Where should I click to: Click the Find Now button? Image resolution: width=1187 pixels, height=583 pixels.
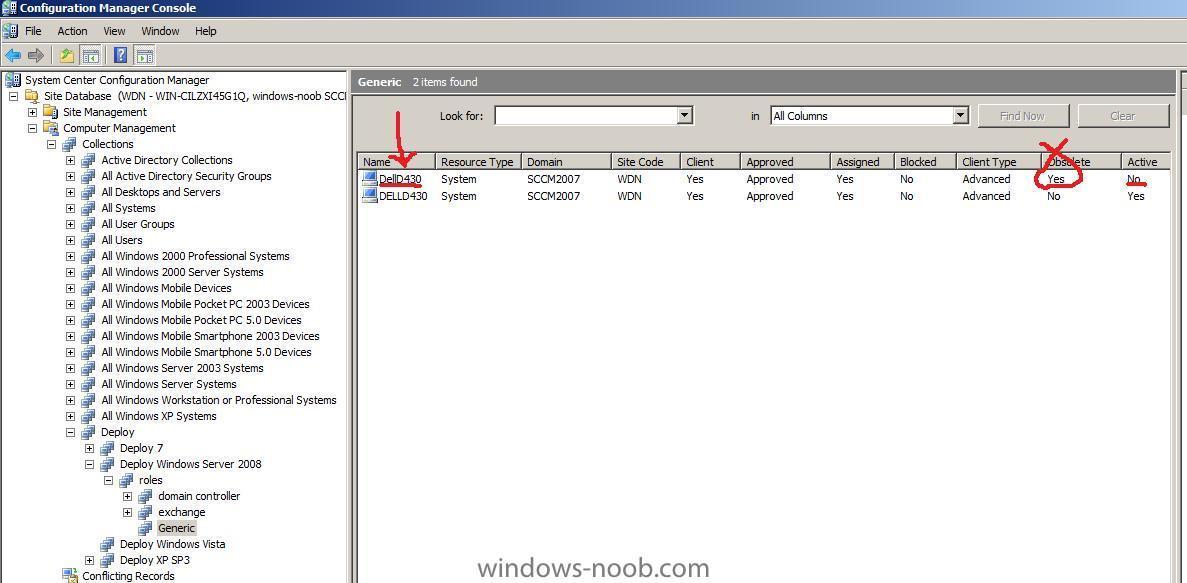click(x=1023, y=116)
